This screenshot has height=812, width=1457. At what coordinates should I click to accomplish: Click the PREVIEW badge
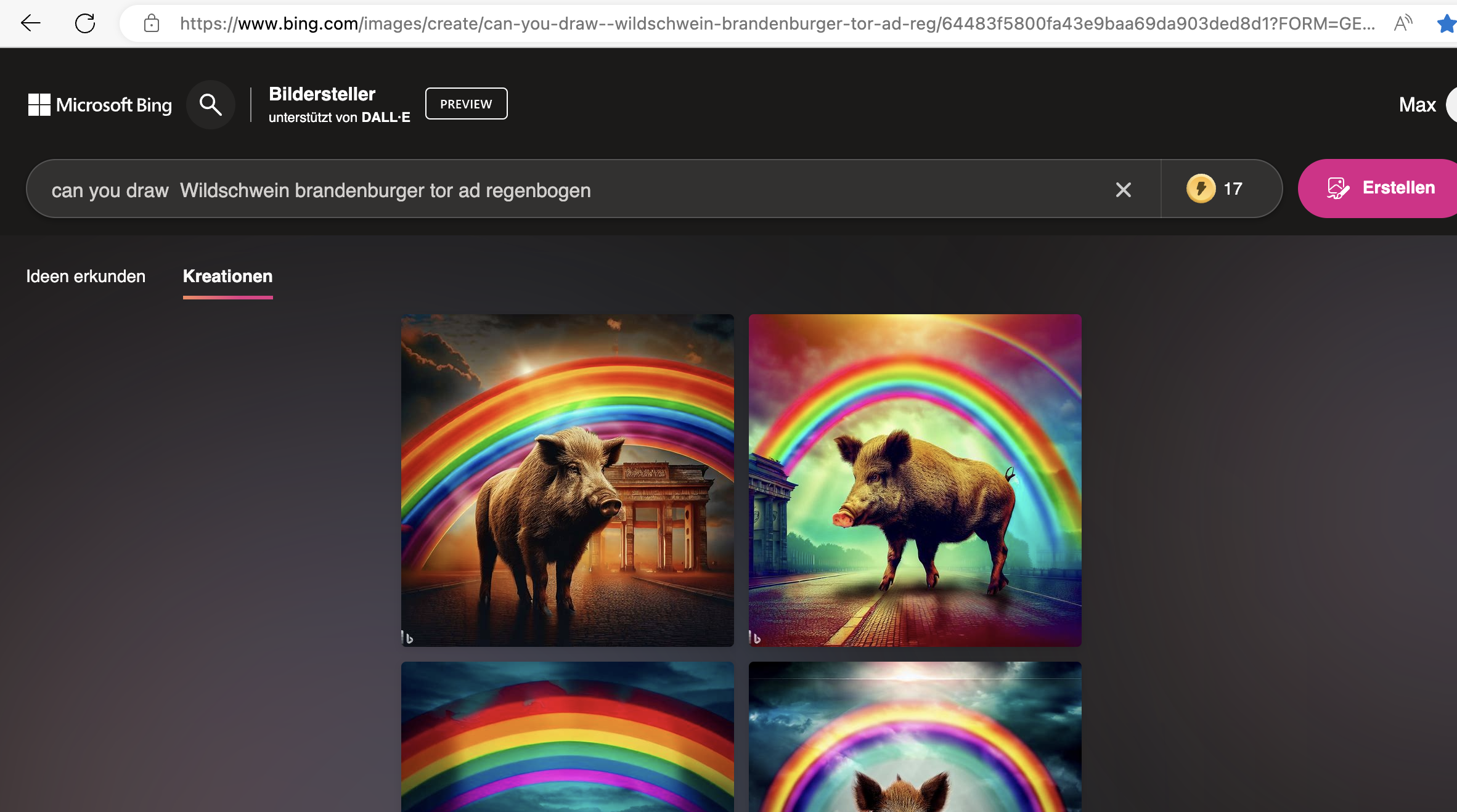coord(466,104)
